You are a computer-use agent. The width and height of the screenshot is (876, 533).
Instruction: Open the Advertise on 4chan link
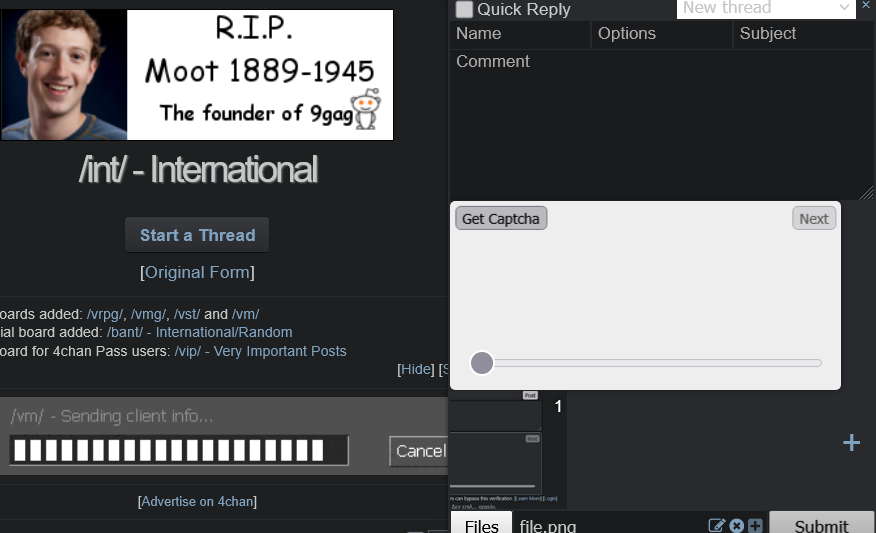[x=197, y=502]
